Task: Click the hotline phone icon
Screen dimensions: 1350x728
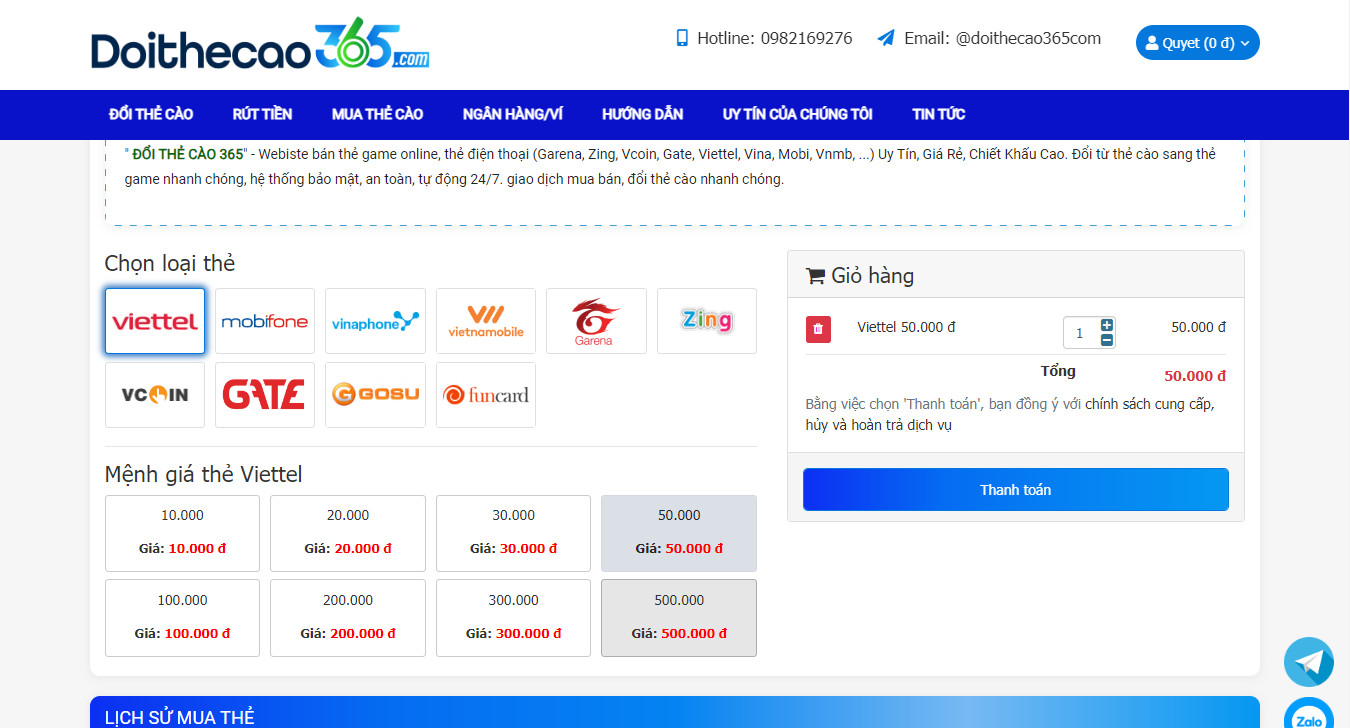Action: point(682,38)
